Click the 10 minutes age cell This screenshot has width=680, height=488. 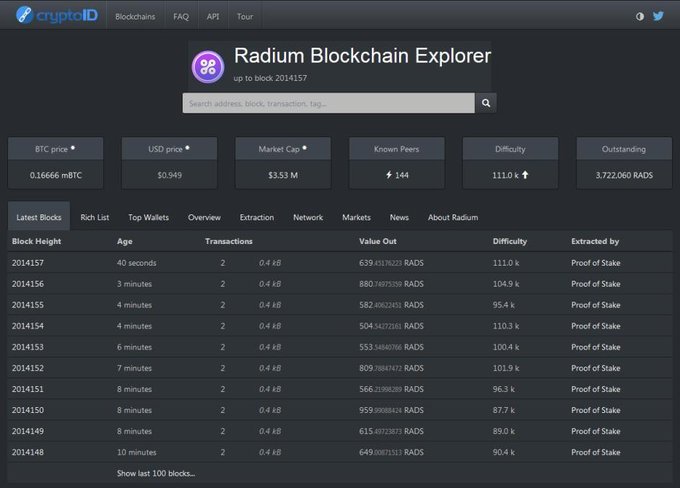pos(136,452)
